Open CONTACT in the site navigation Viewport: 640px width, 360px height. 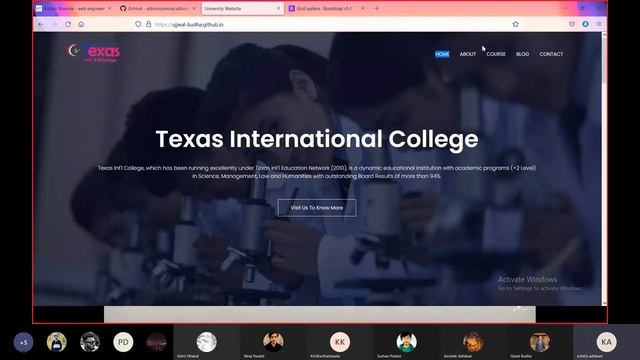(x=551, y=54)
